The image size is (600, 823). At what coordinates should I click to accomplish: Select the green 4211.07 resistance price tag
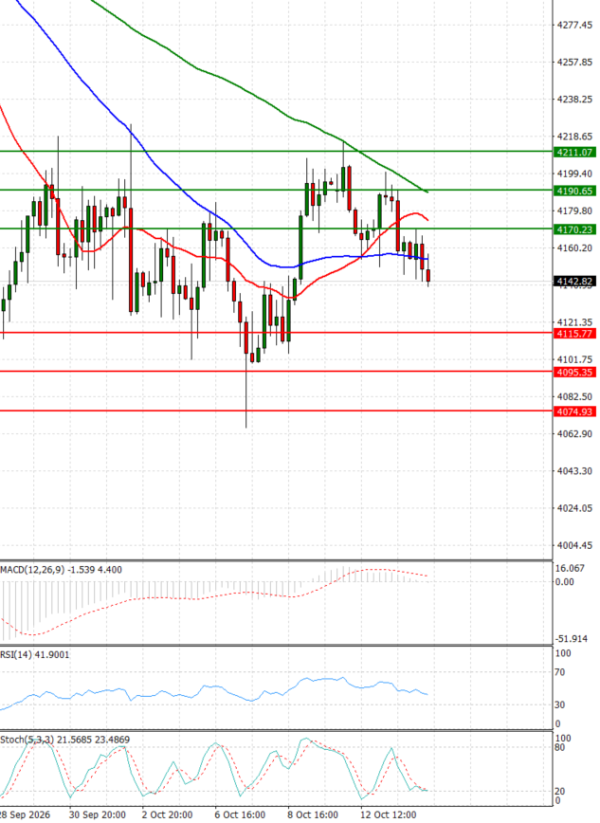tap(575, 152)
